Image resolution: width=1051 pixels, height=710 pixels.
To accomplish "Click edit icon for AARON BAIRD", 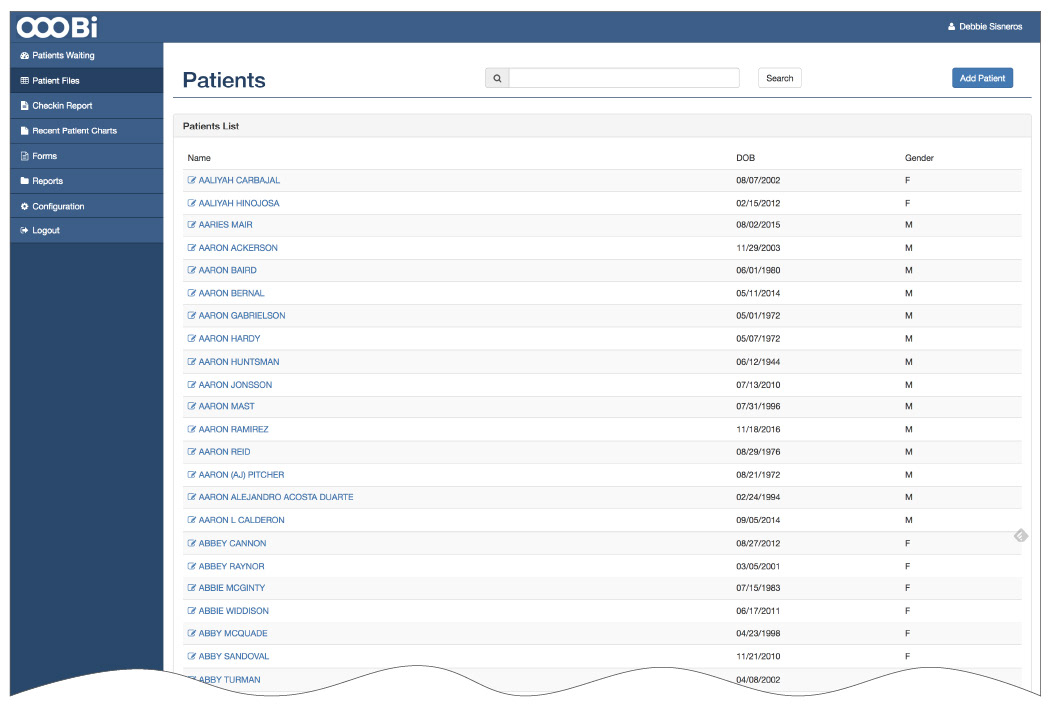I will (192, 270).
